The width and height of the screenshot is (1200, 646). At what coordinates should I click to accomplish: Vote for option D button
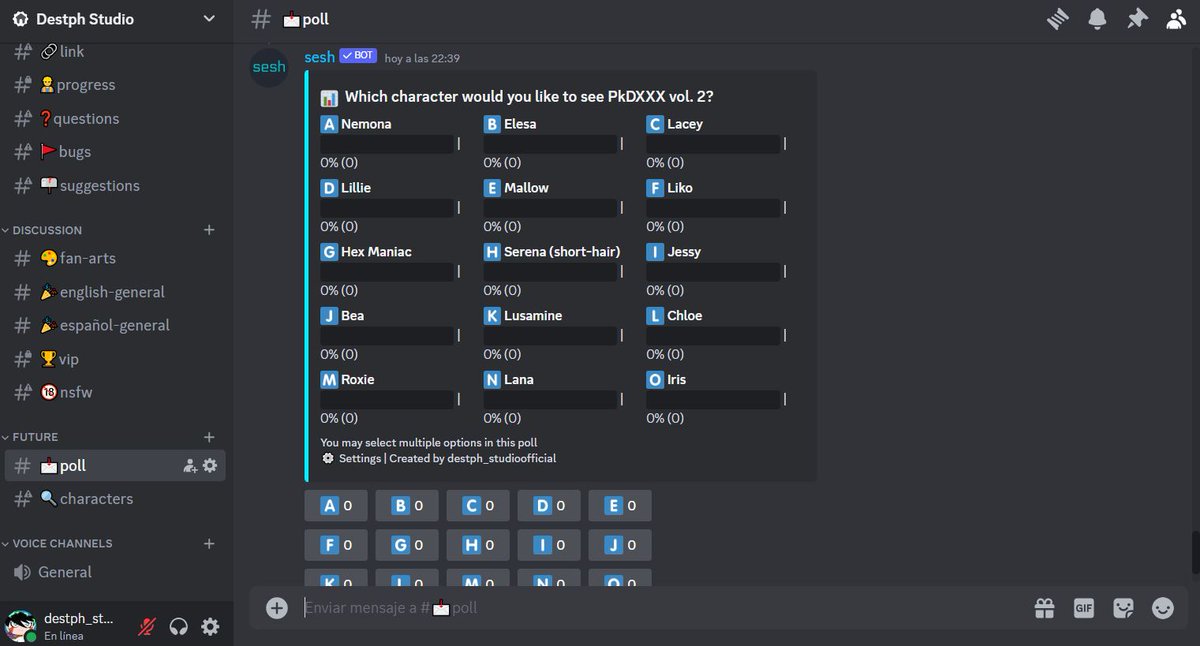549,506
